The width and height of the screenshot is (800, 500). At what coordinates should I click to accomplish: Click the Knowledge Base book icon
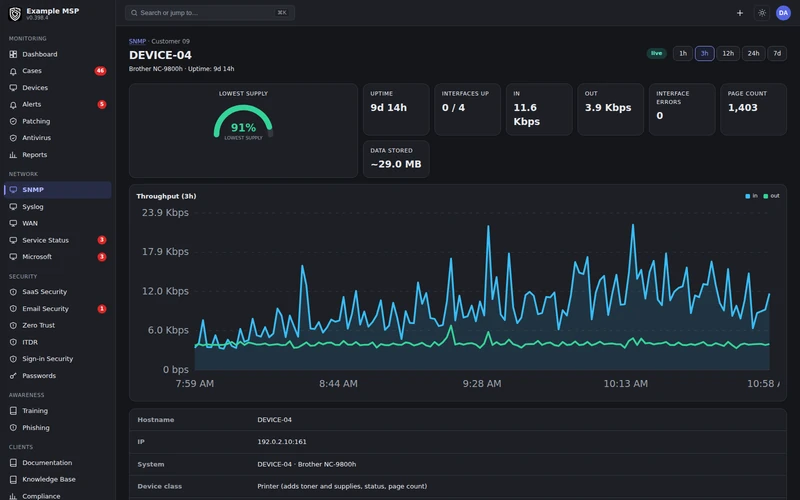pos(13,480)
